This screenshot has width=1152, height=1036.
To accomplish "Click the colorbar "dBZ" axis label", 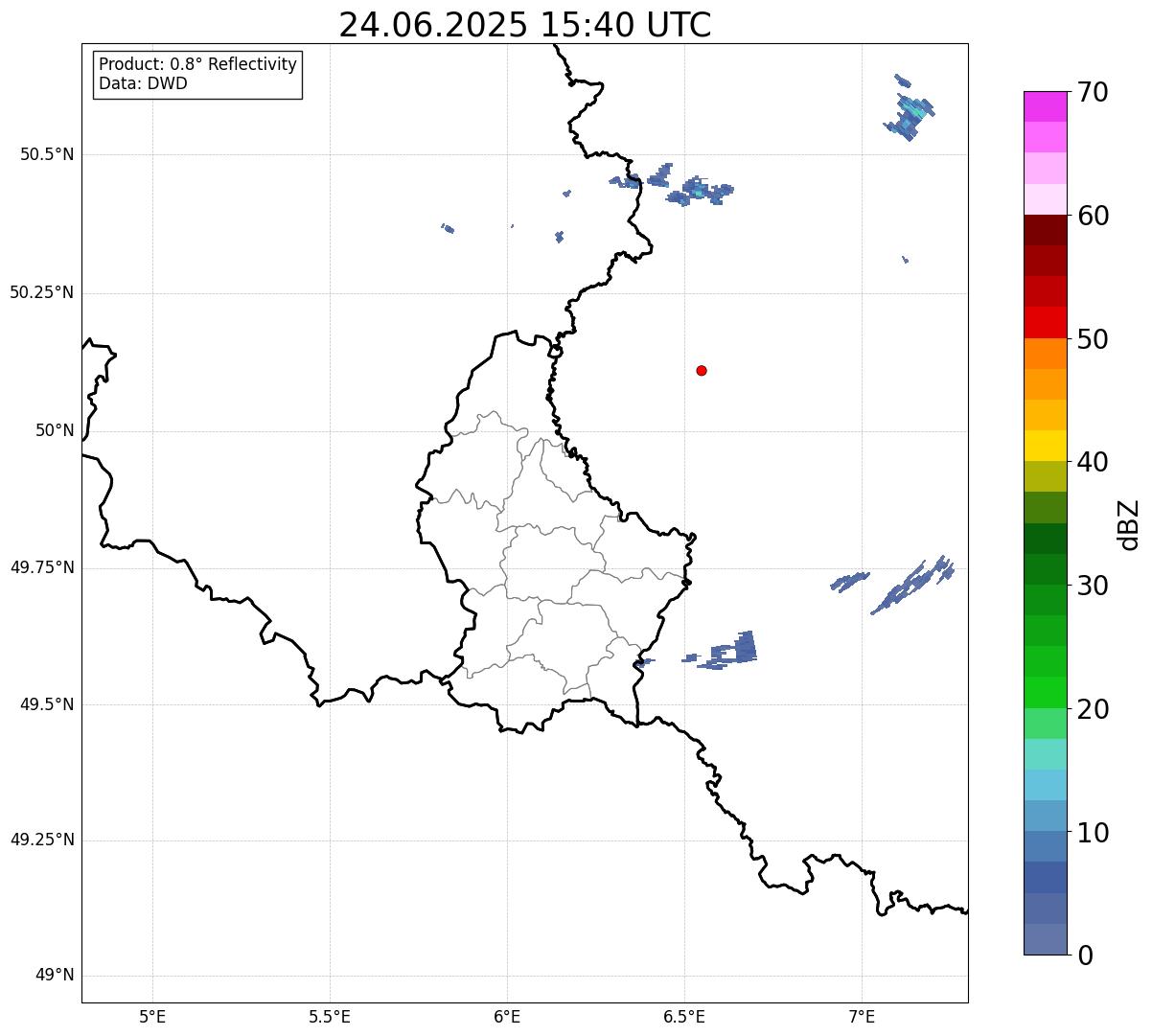I will coord(1129,523).
